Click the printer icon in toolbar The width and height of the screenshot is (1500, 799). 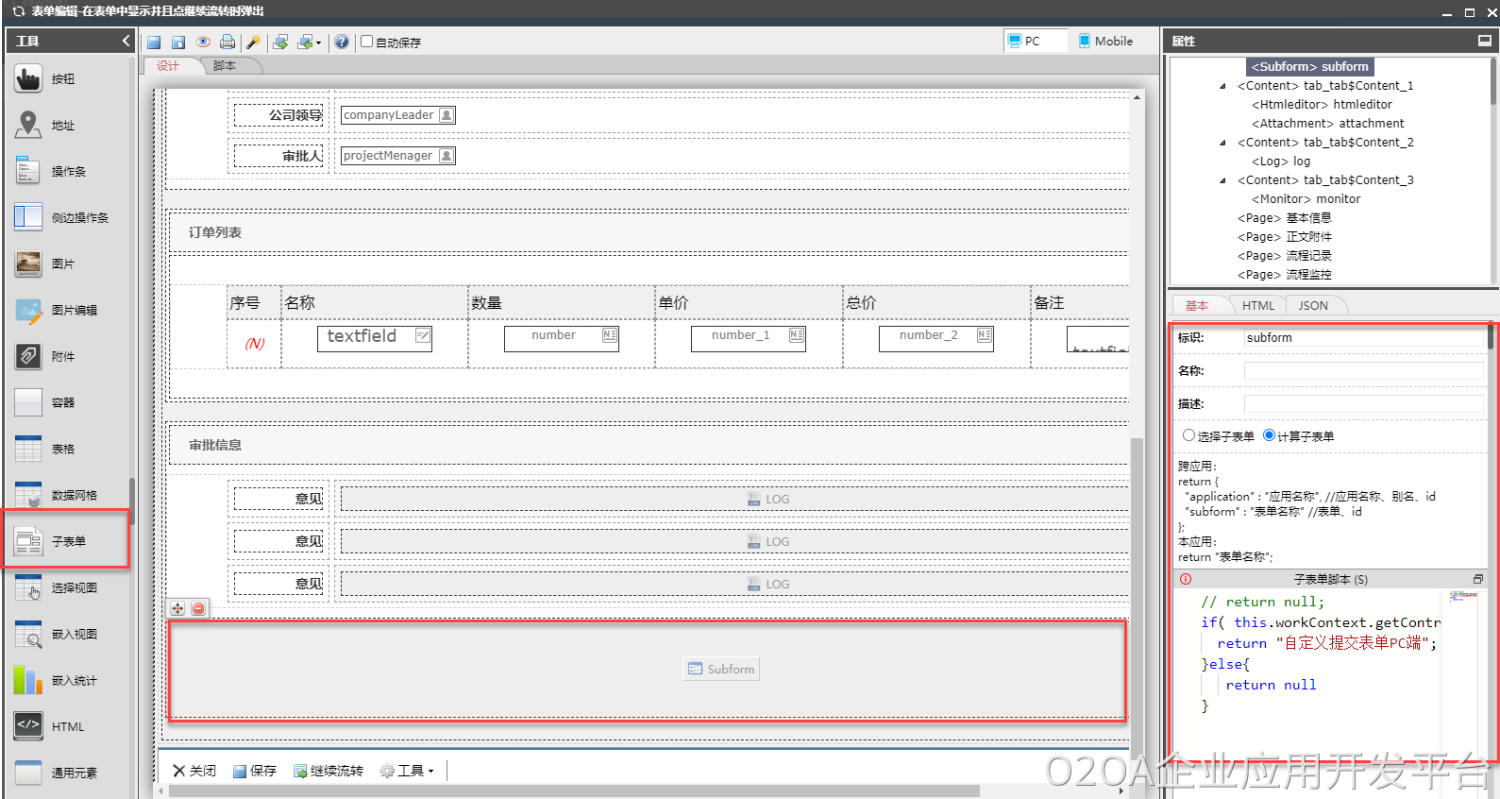(228, 42)
